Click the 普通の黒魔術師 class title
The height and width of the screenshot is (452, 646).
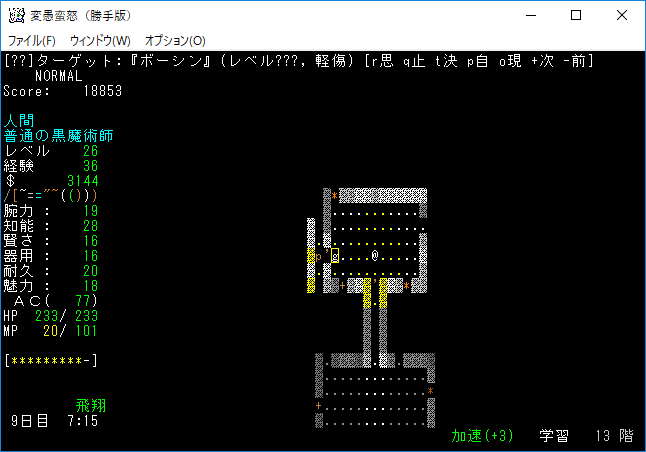[58, 135]
